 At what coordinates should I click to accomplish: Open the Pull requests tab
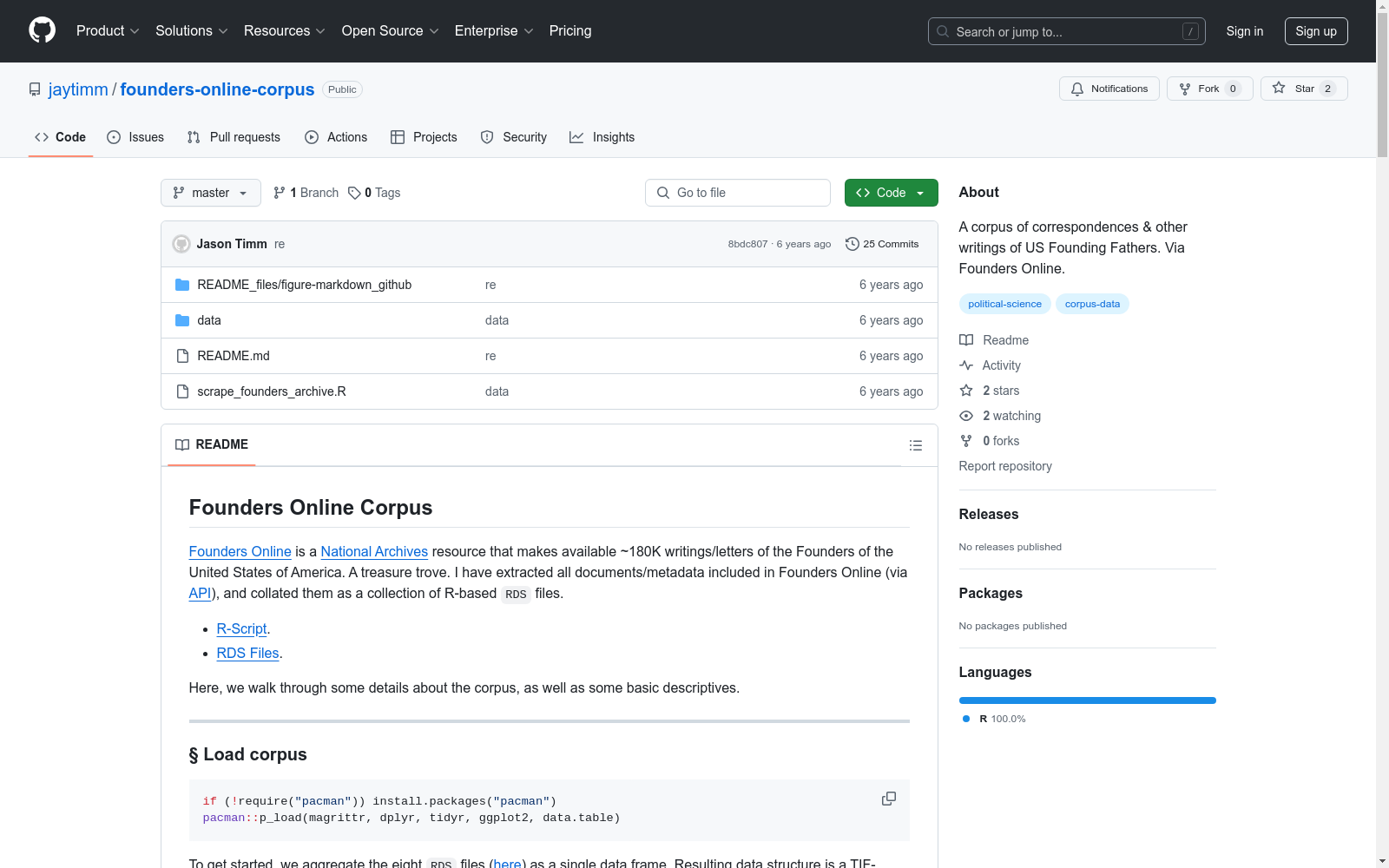coord(234,137)
